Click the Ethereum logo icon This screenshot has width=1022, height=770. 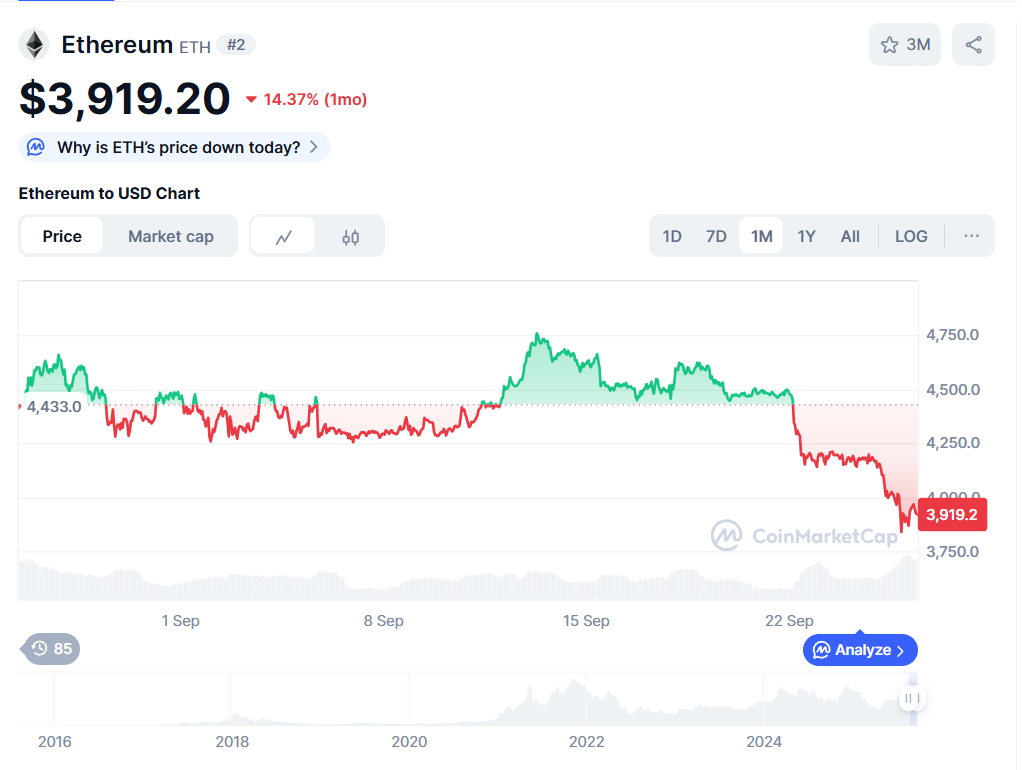click(35, 45)
